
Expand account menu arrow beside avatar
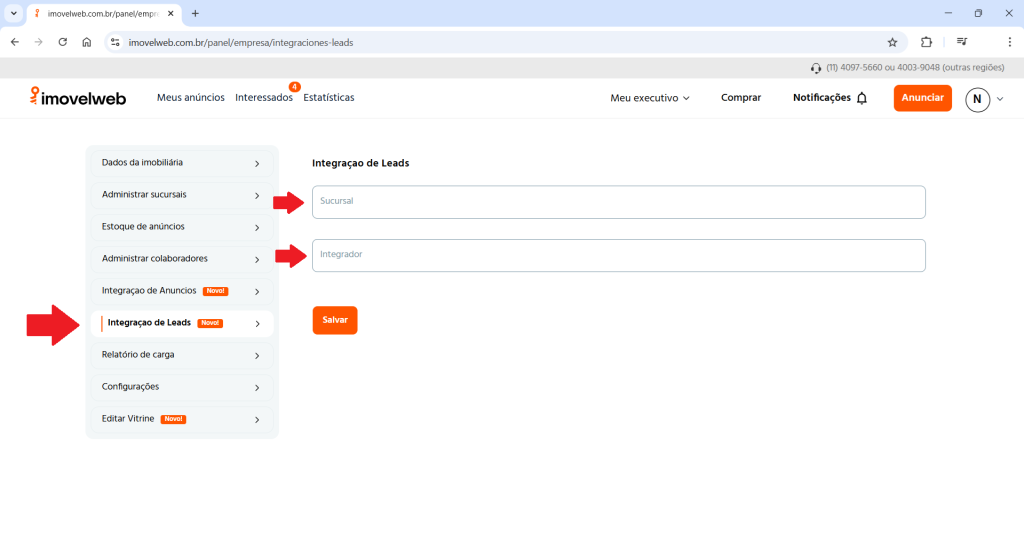click(1000, 99)
